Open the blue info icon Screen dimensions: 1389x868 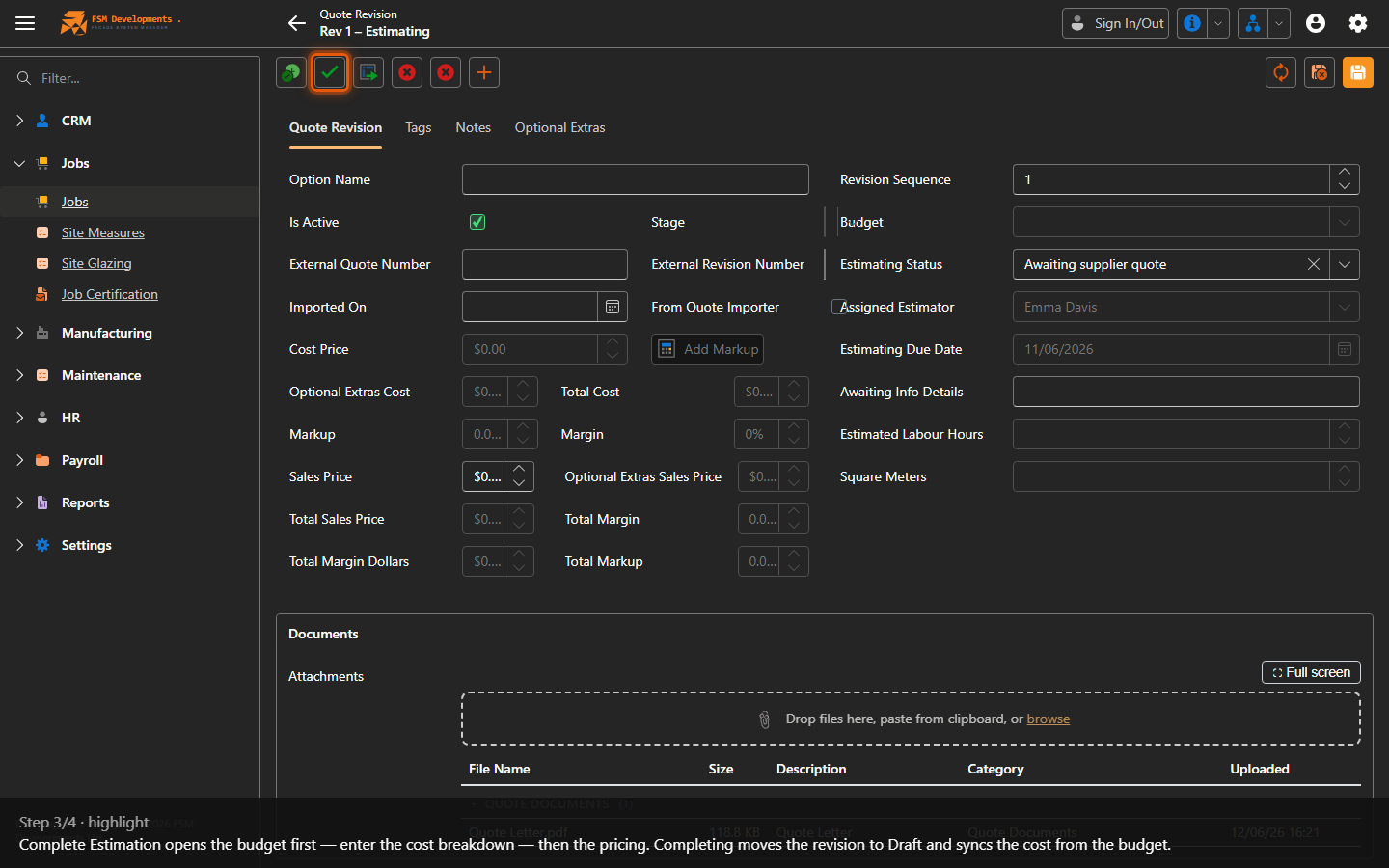coord(1192,23)
